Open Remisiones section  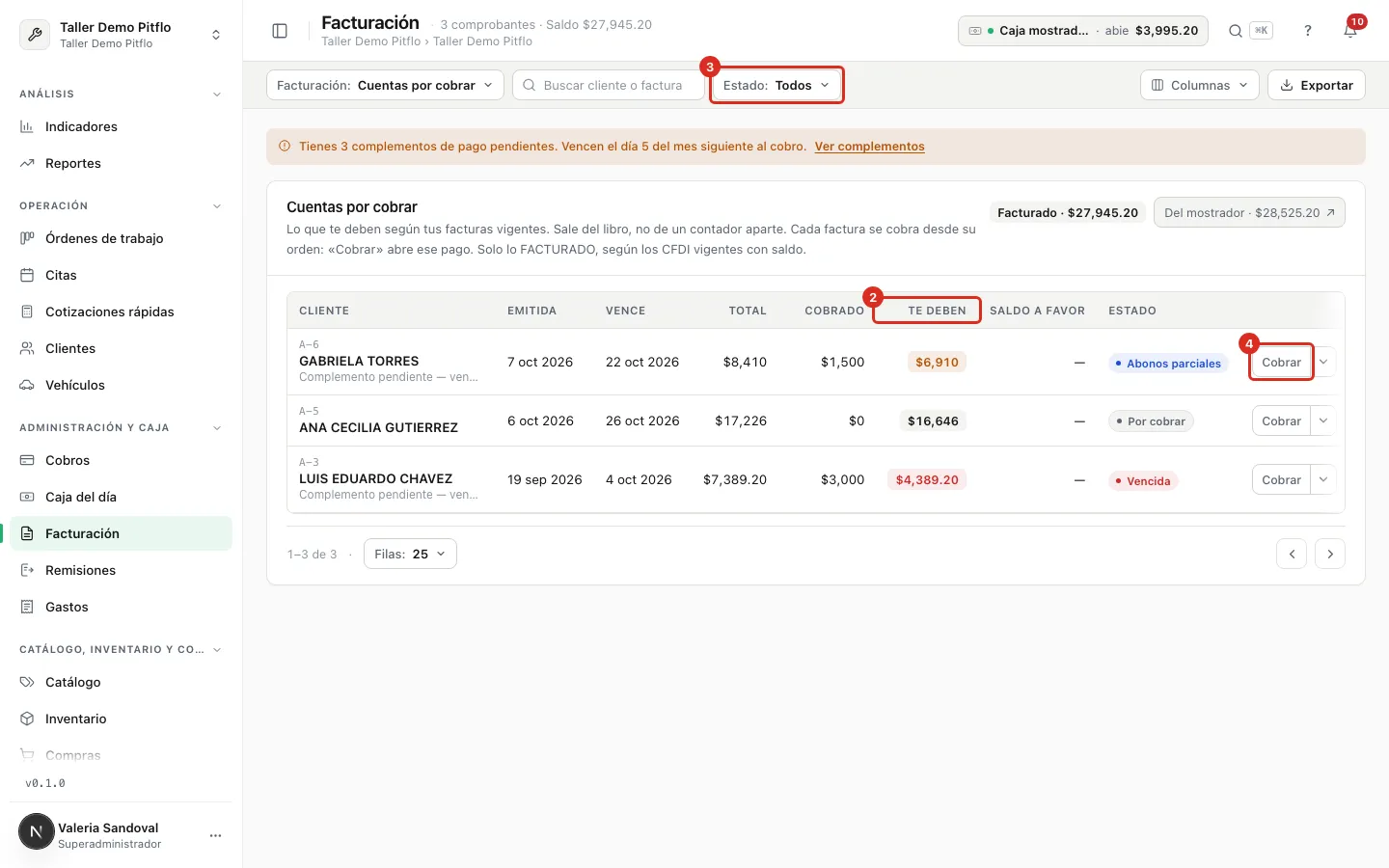(x=121, y=570)
